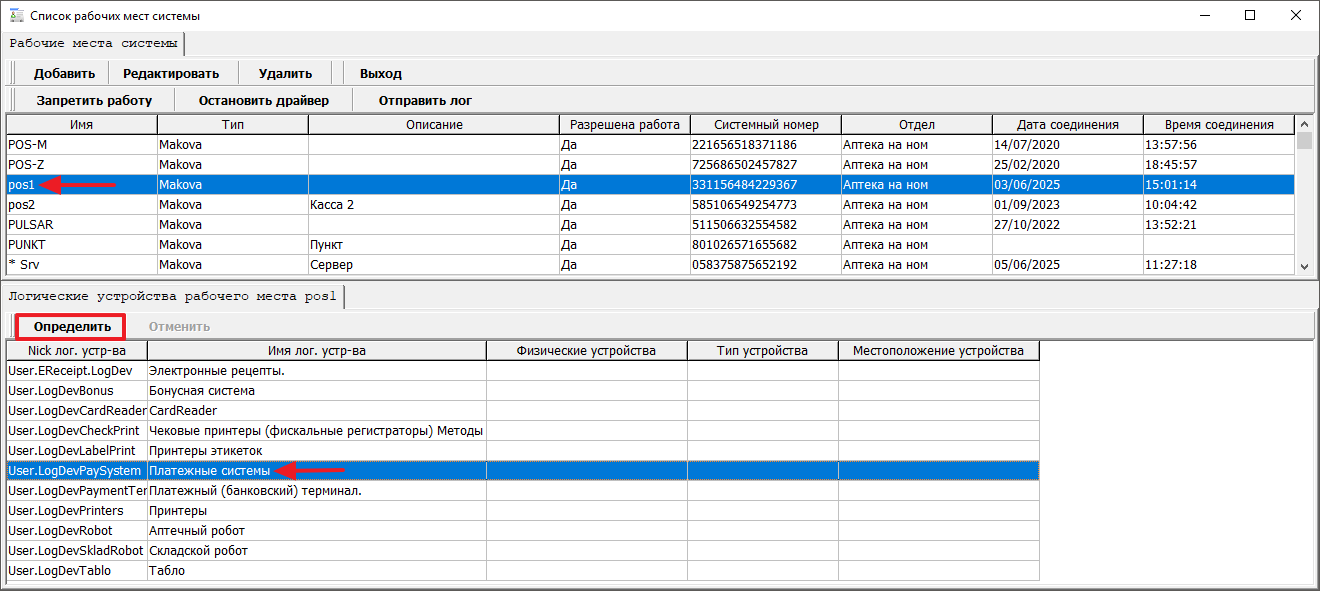Click the Дата соединения column header
The width and height of the screenshot is (1320, 591).
click(1068, 124)
